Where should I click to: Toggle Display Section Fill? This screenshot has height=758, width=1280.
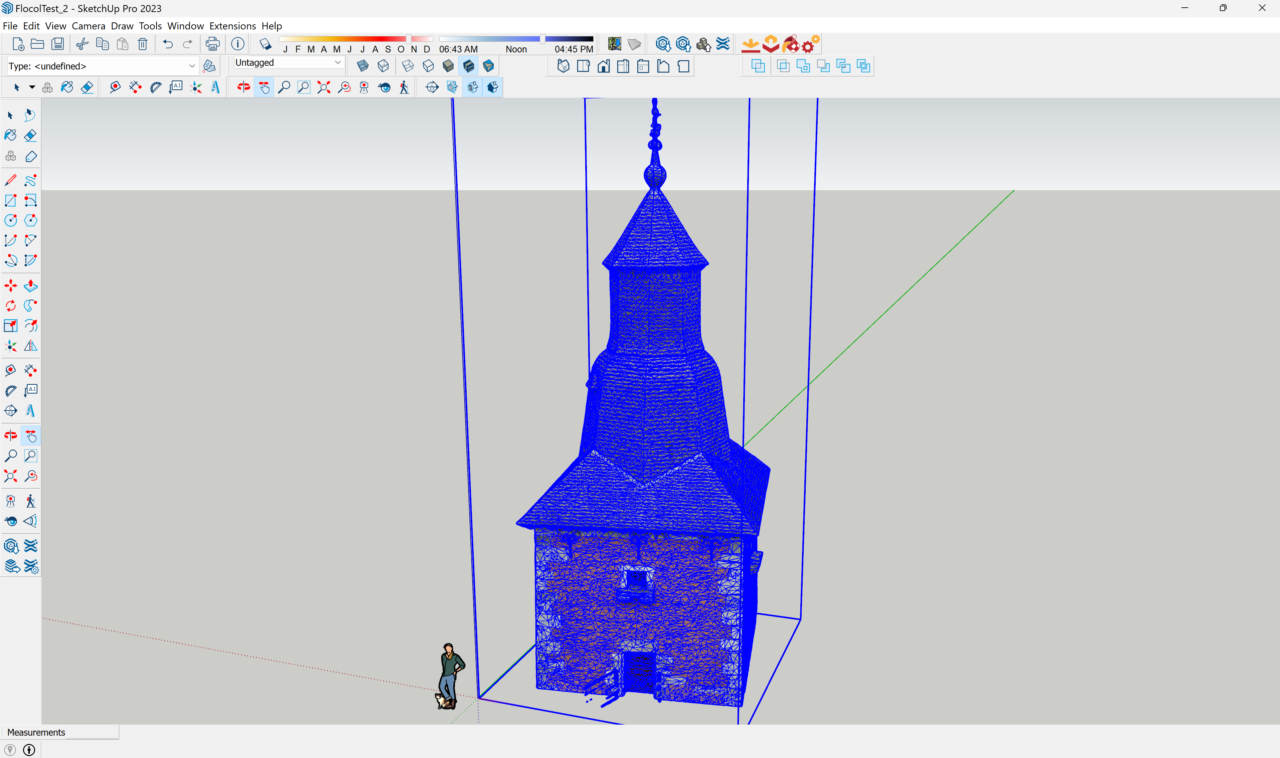(492, 87)
